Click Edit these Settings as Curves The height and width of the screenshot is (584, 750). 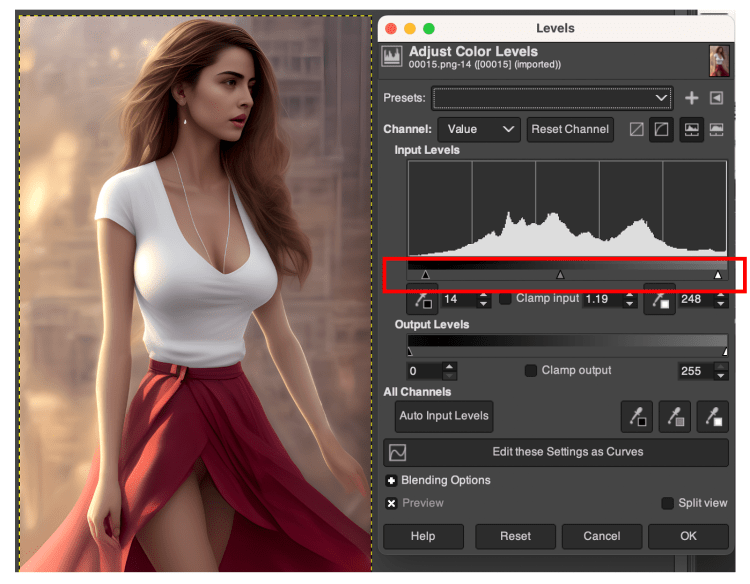(556, 452)
